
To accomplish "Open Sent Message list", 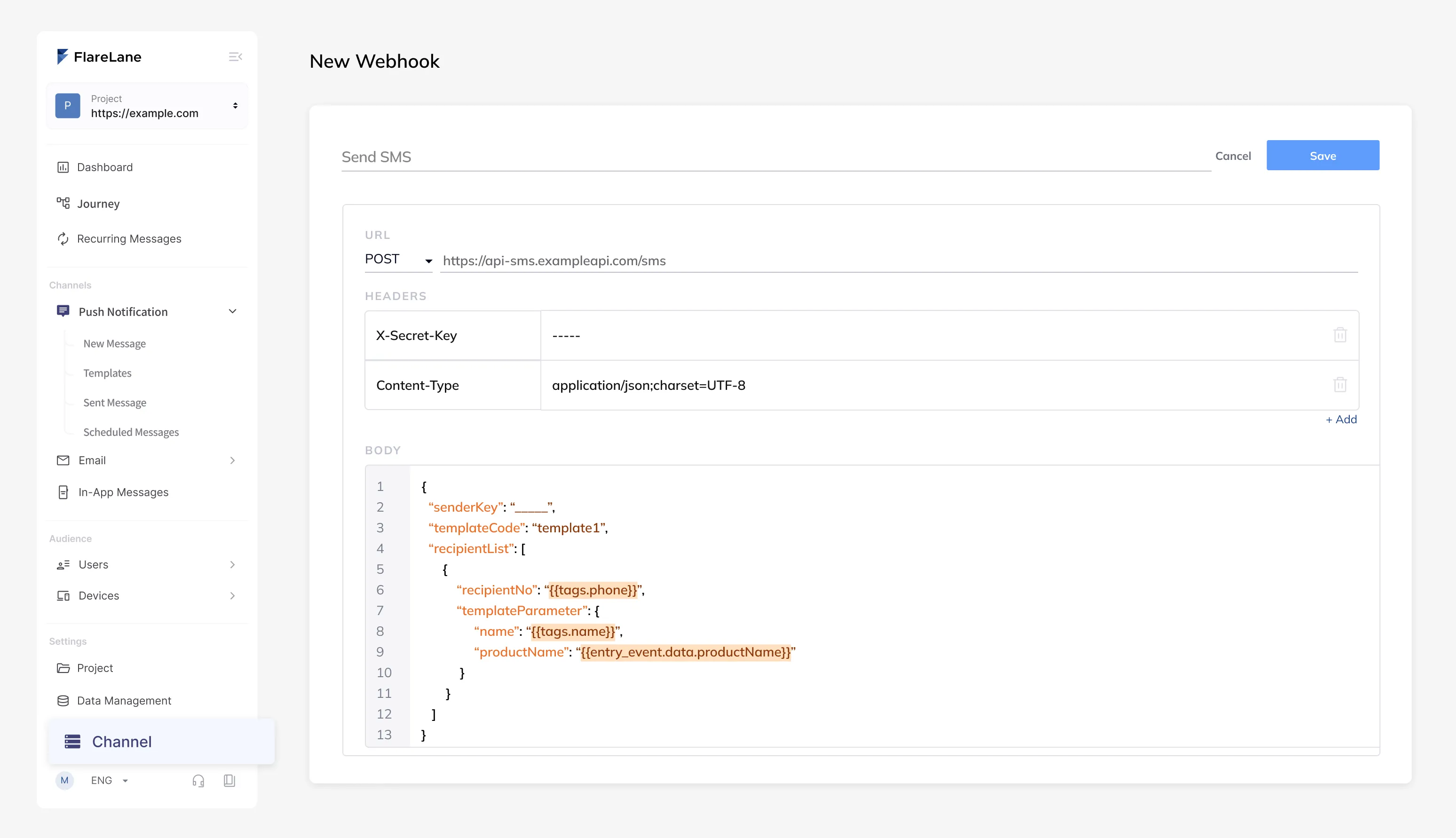I will (x=115, y=403).
